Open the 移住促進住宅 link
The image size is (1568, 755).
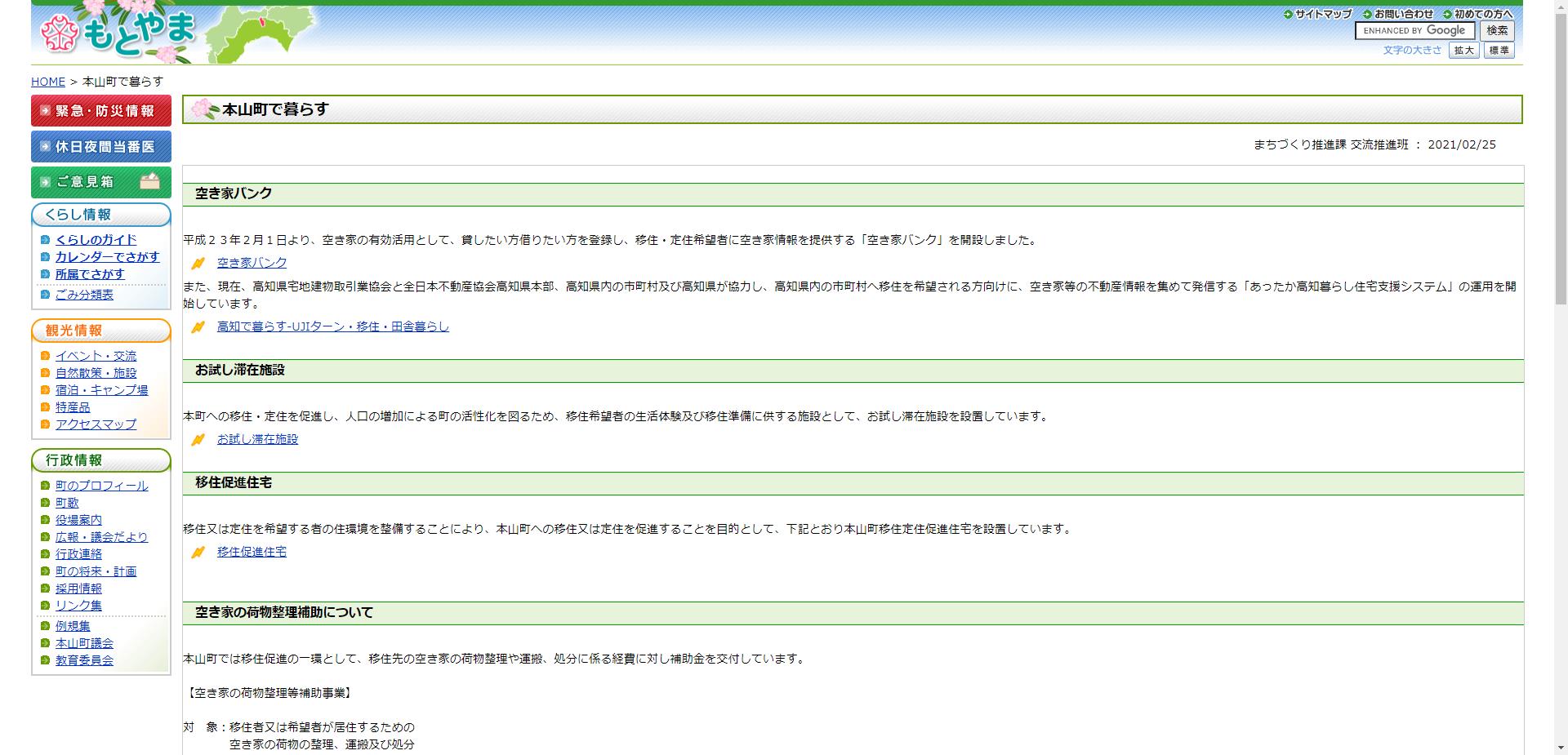click(x=252, y=552)
